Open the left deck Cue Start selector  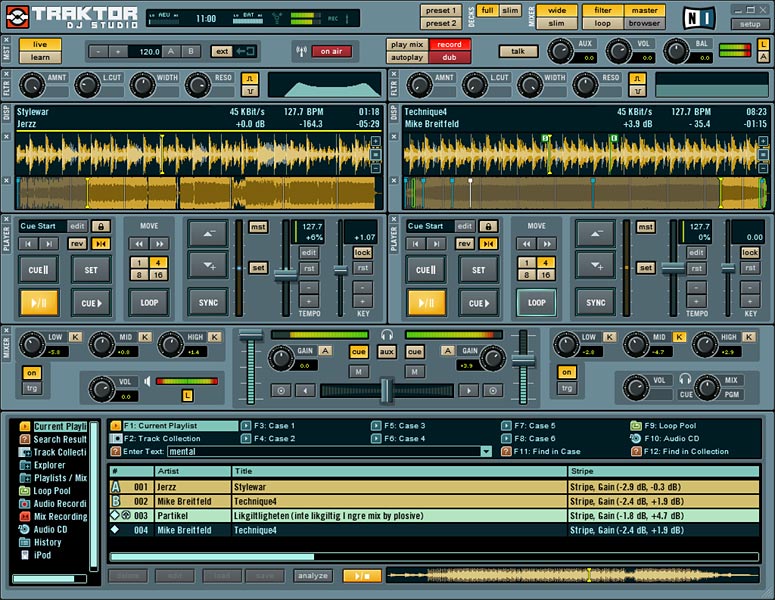click(41, 226)
